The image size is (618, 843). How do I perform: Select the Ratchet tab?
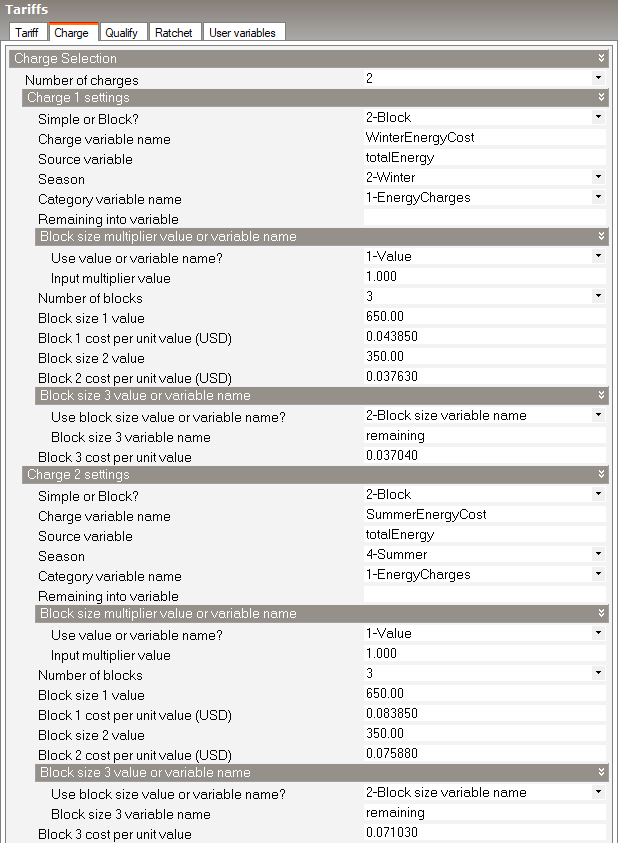174,32
